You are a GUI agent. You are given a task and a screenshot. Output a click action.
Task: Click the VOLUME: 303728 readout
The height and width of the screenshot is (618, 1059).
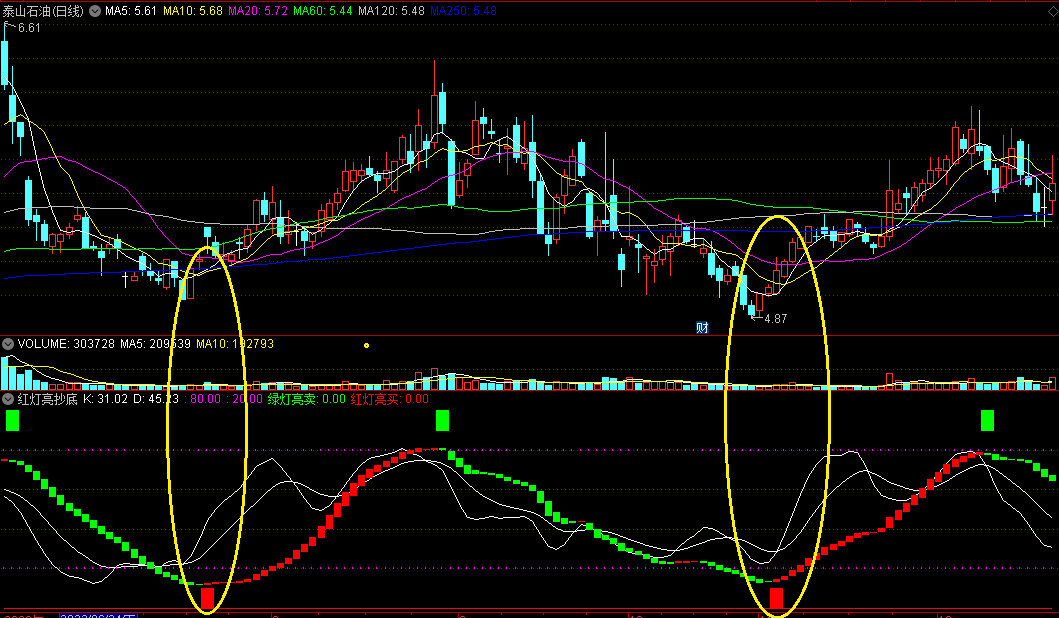click(66, 344)
